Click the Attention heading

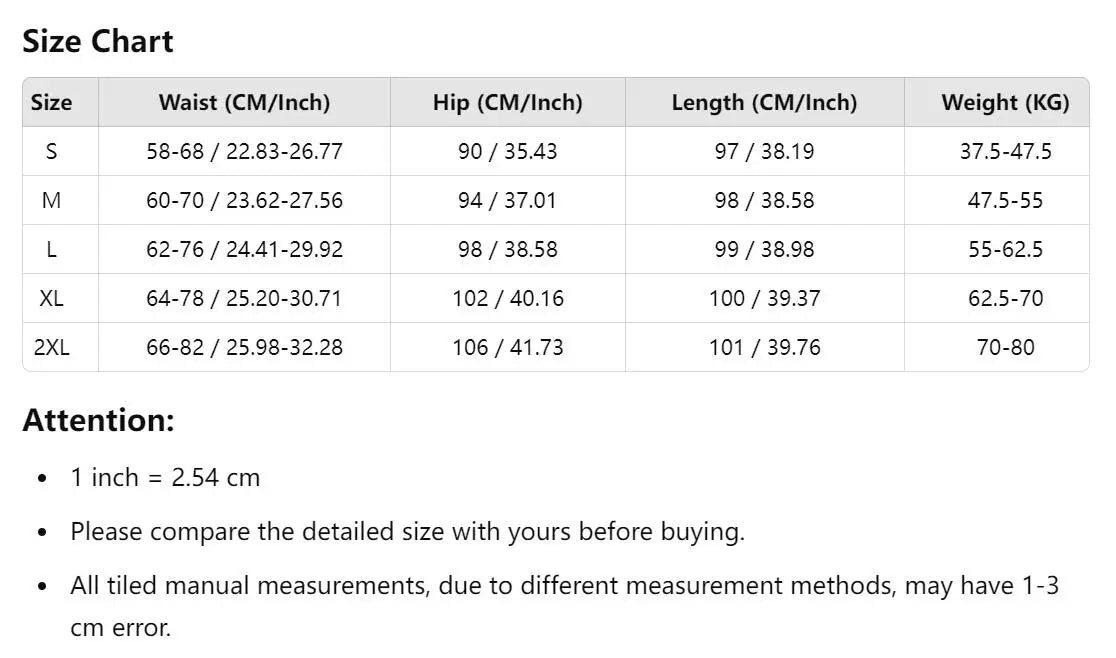click(x=98, y=420)
